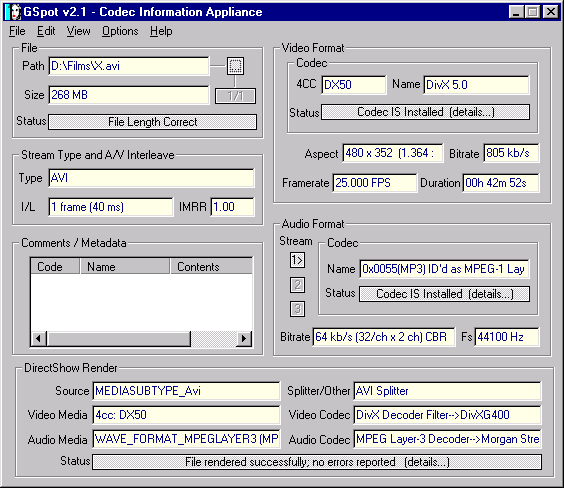Screen dimensions: 564x488
Task: Click the I/L field showing 1 frame (40 ms)
Action: 111,207
